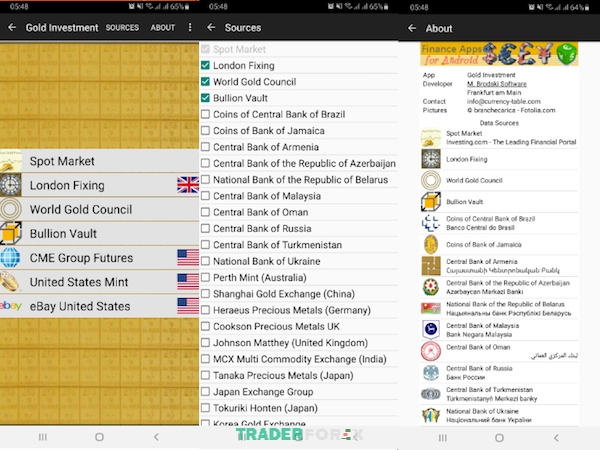Check the Tokuriki Honten (Japan) box
Image resolution: width=600 pixels, height=450 pixels.
(205, 408)
